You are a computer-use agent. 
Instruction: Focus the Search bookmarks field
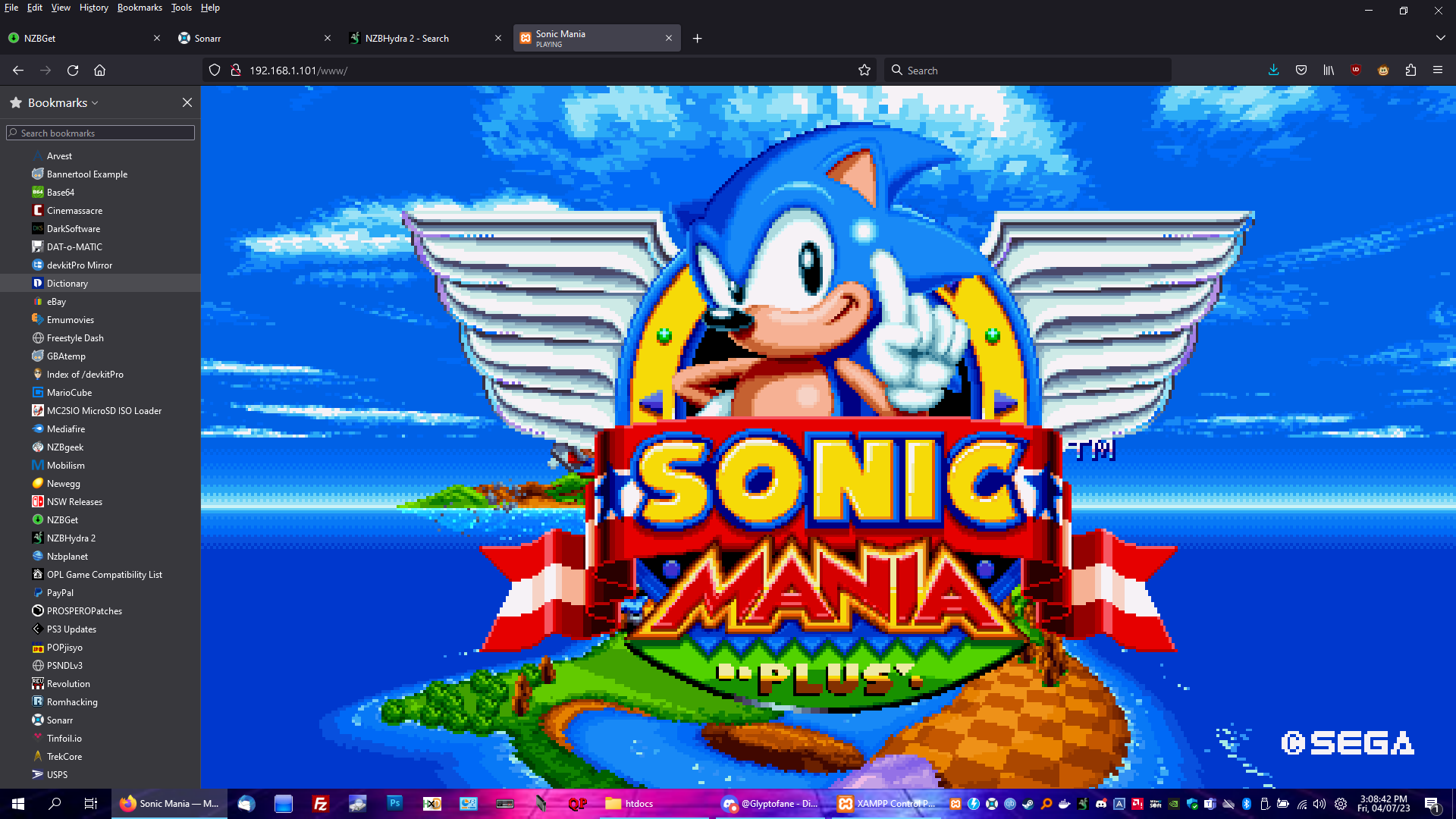[x=100, y=133]
